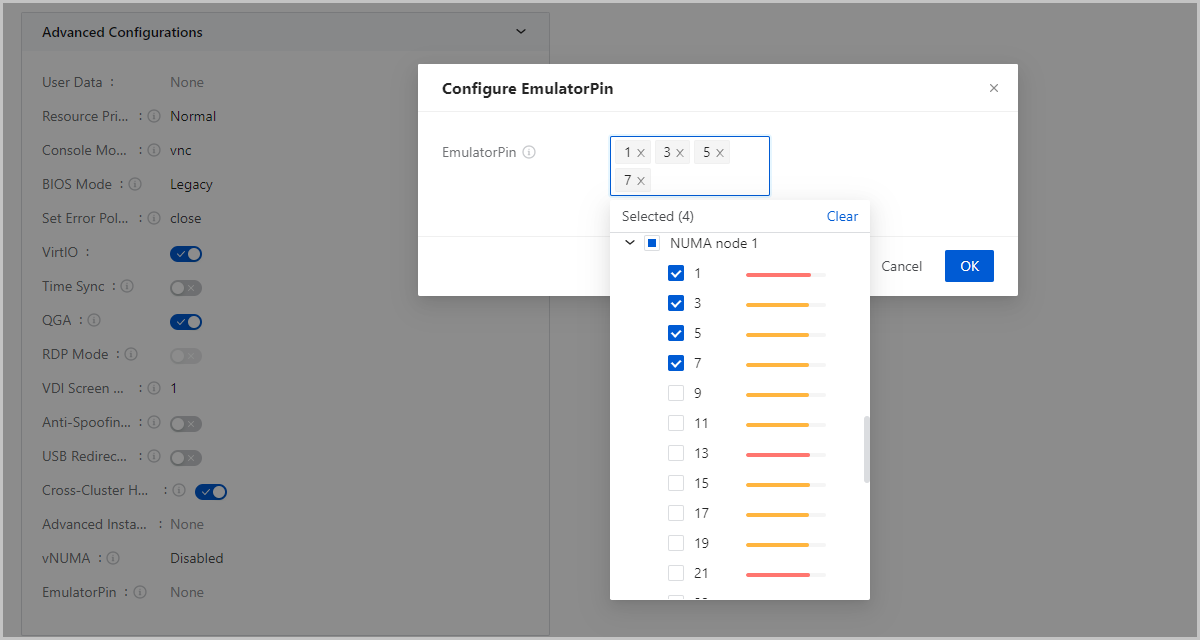Click Selected (4) header text
The image size is (1200, 640).
[658, 216]
